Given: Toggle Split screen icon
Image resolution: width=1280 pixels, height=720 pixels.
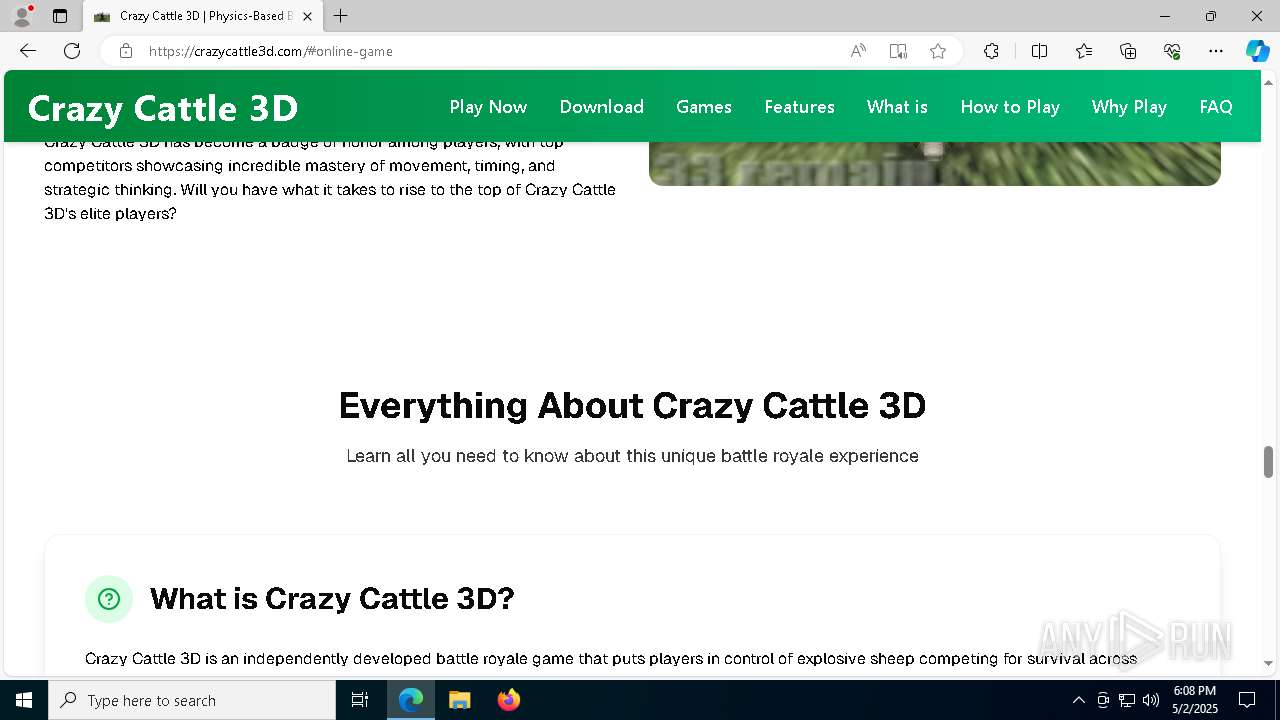Looking at the screenshot, I should (x=1039, y=51).
